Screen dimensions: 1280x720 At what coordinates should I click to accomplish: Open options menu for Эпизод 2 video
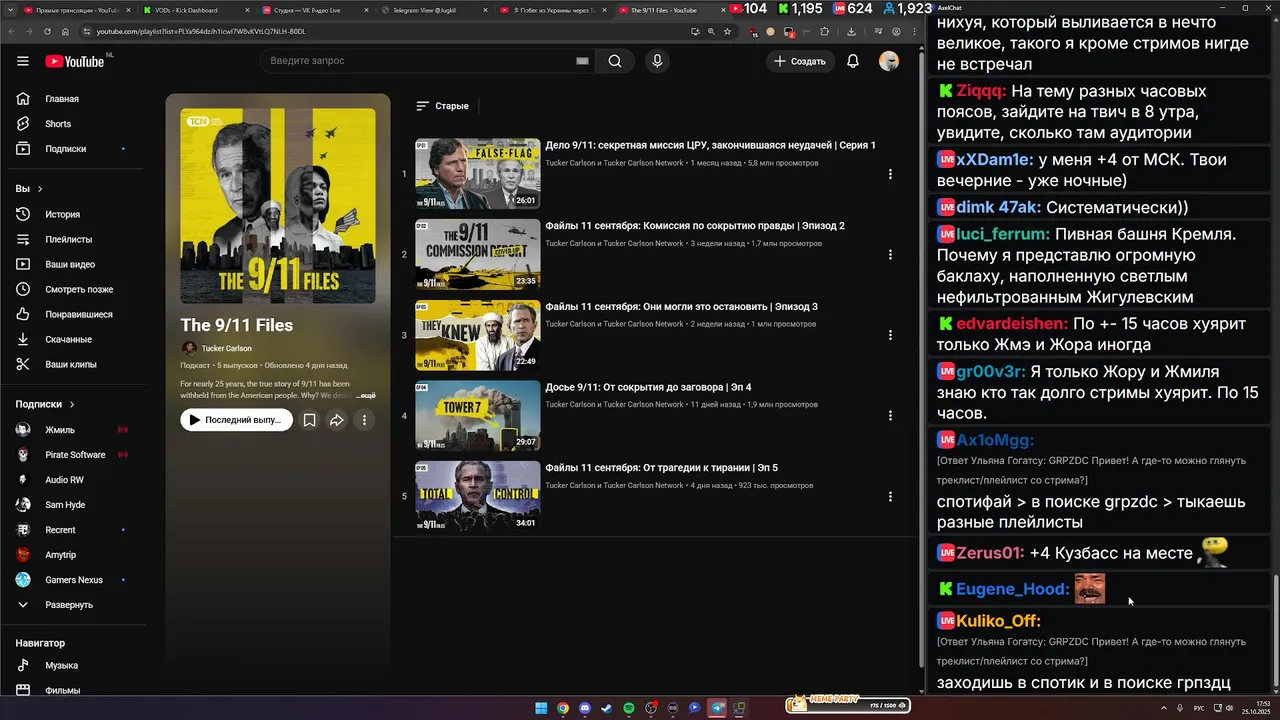pyautogui.click(x=890, y=254)
